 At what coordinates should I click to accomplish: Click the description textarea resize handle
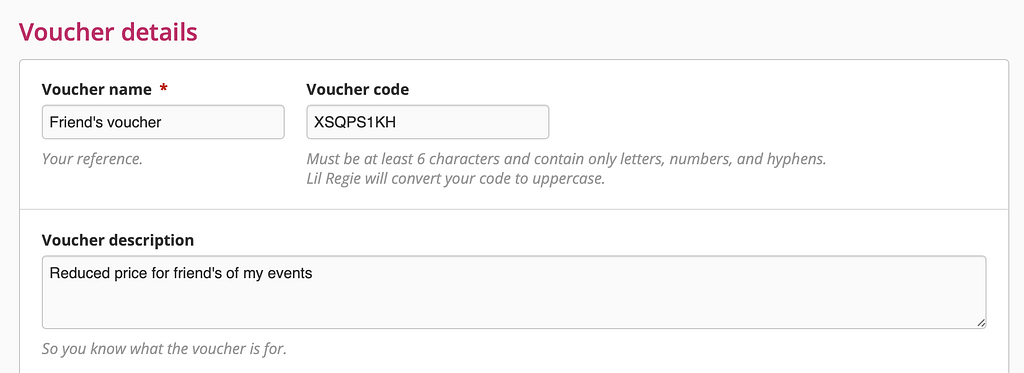pos(981,323)
